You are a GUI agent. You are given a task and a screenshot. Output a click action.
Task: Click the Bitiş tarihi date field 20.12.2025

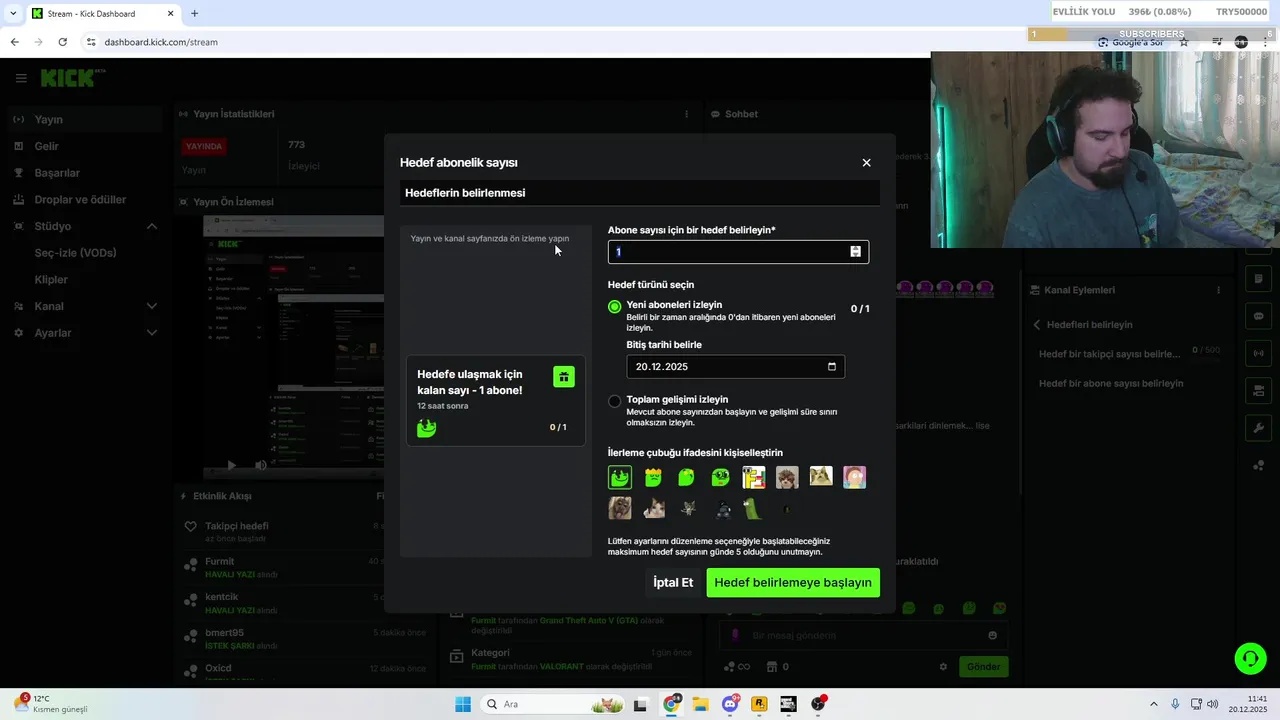[x=735, y=366]
